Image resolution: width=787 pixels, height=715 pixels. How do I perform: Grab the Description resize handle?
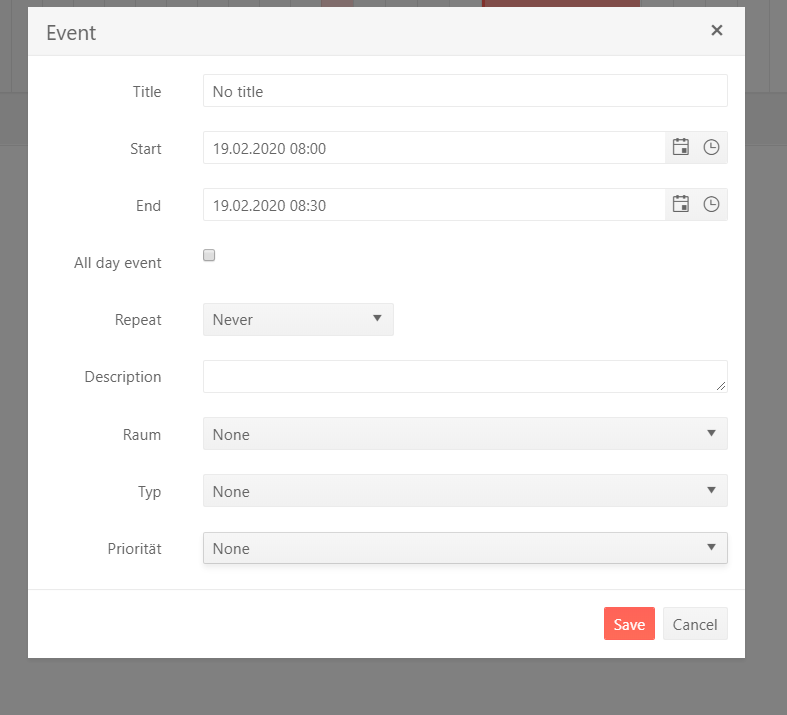(x=721, y=386)
